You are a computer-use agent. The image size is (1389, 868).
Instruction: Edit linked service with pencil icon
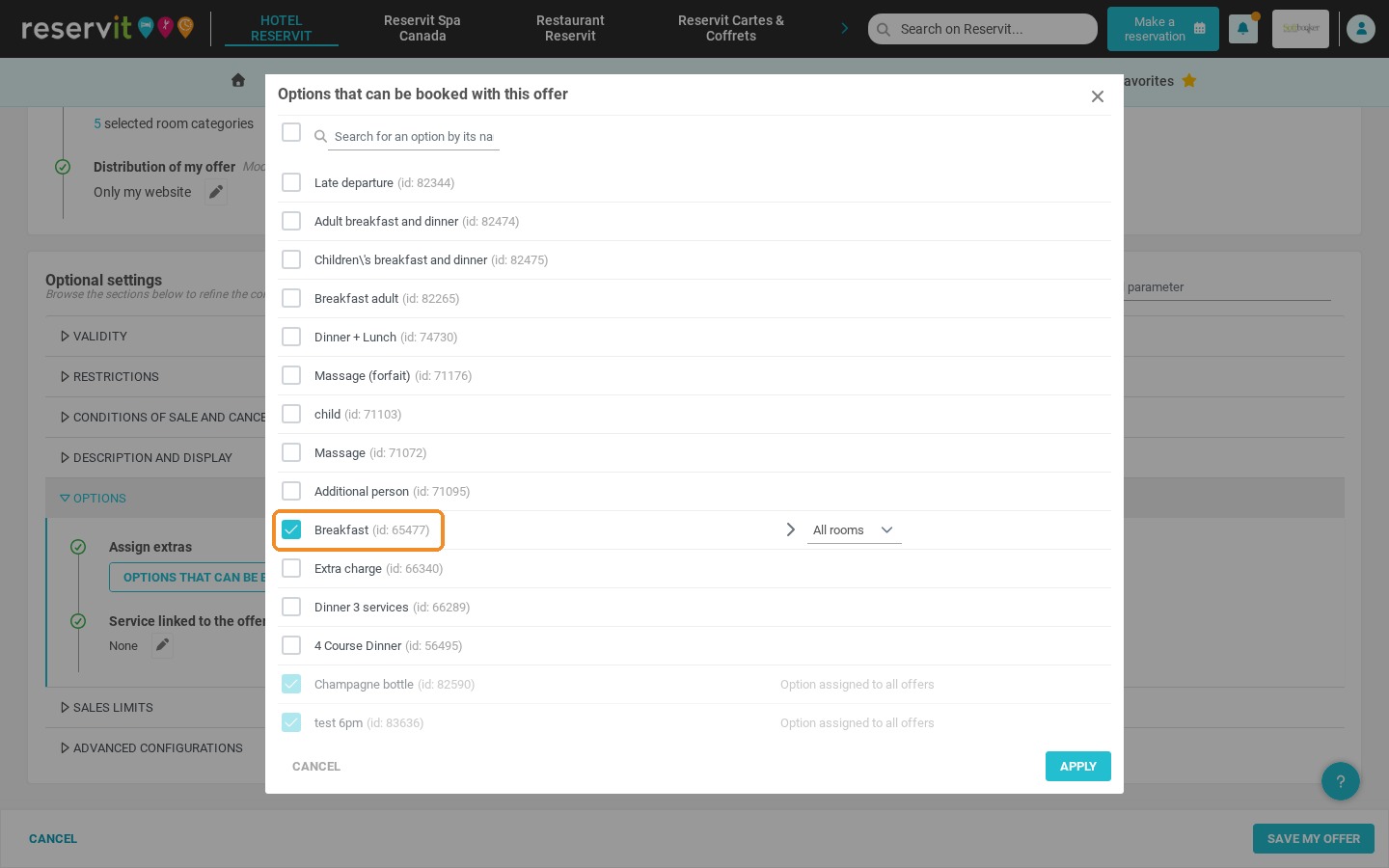pyautogui.click(x=162, y=645)
